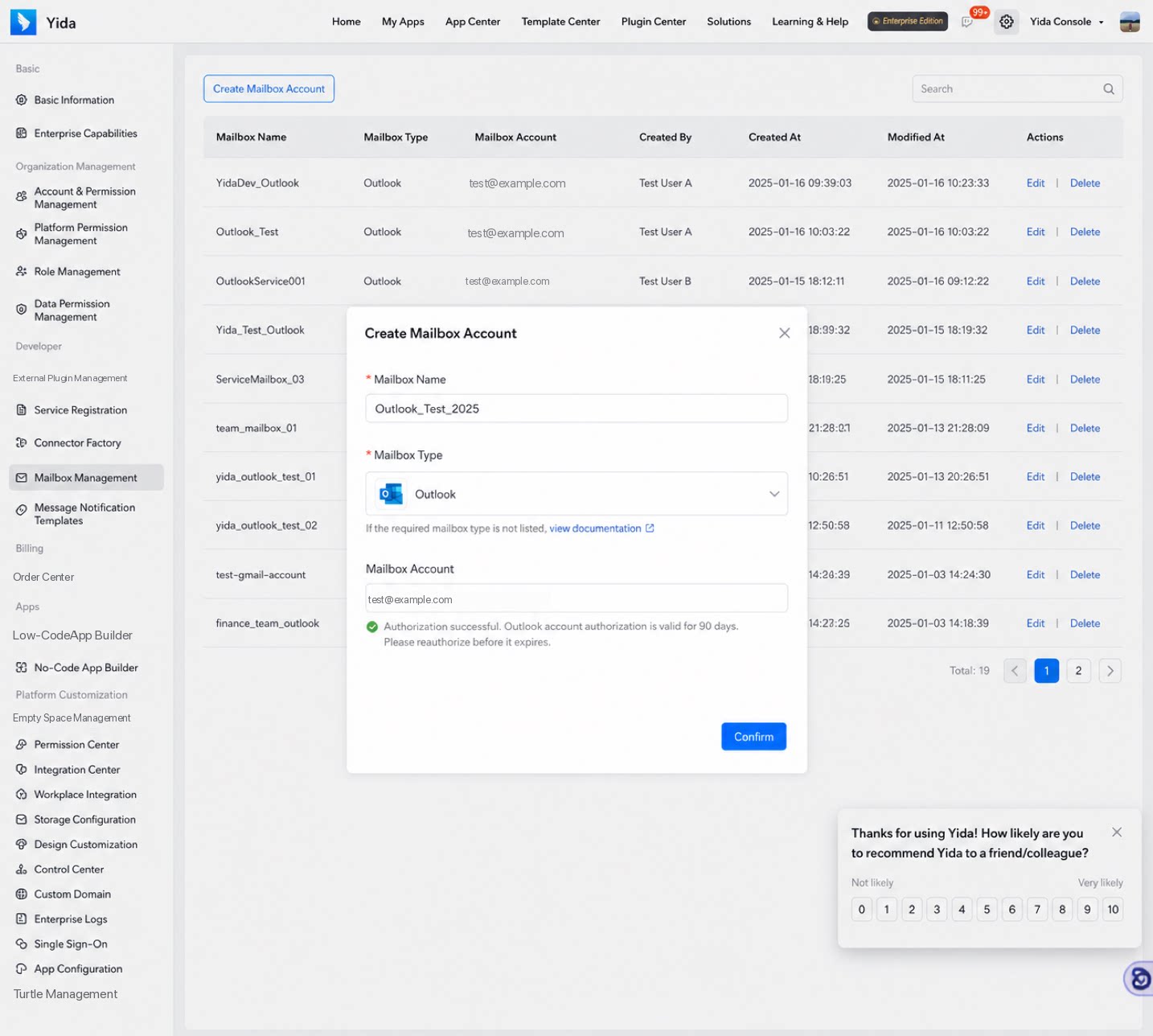Open the Template Center menu

click(x=560, y=22)
